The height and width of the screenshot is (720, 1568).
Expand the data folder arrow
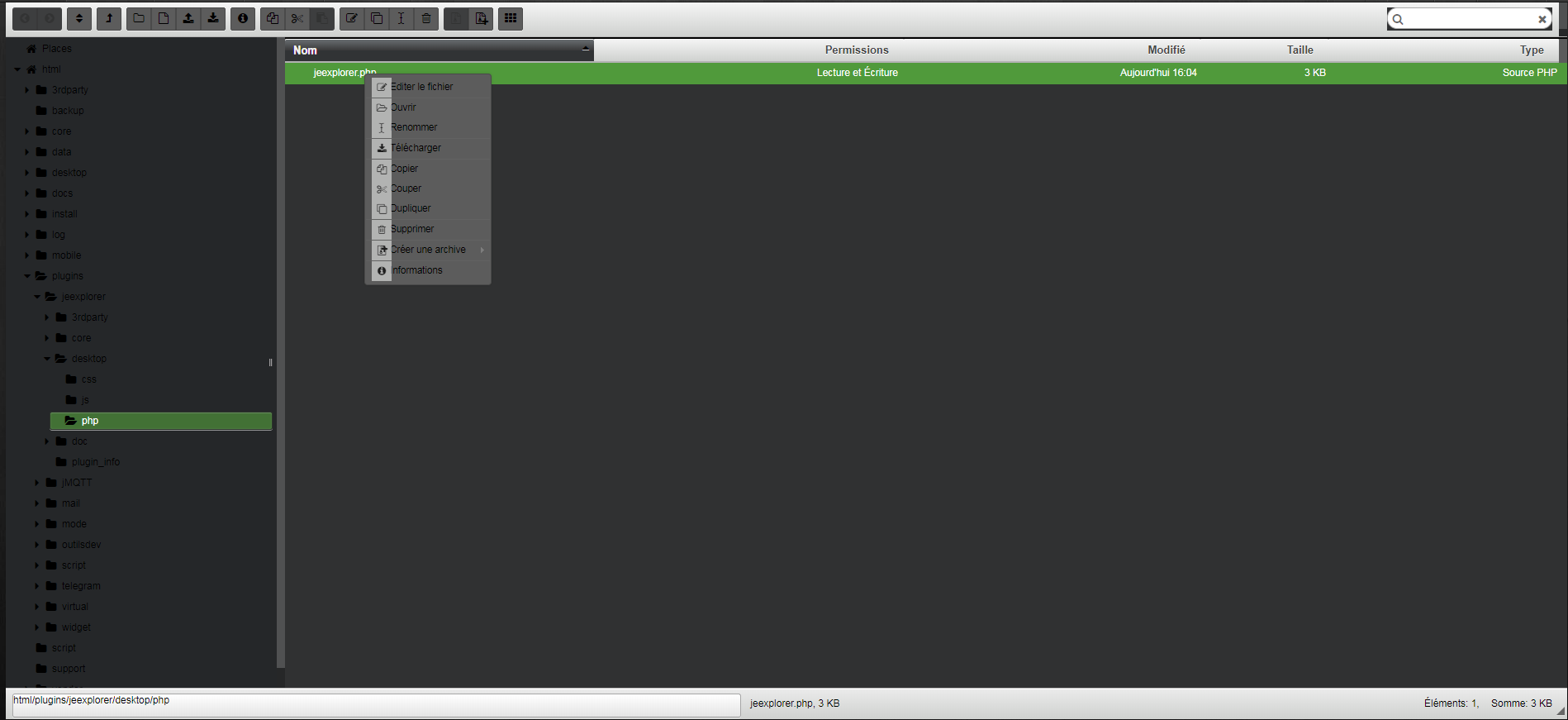click(x=27, y=152)
